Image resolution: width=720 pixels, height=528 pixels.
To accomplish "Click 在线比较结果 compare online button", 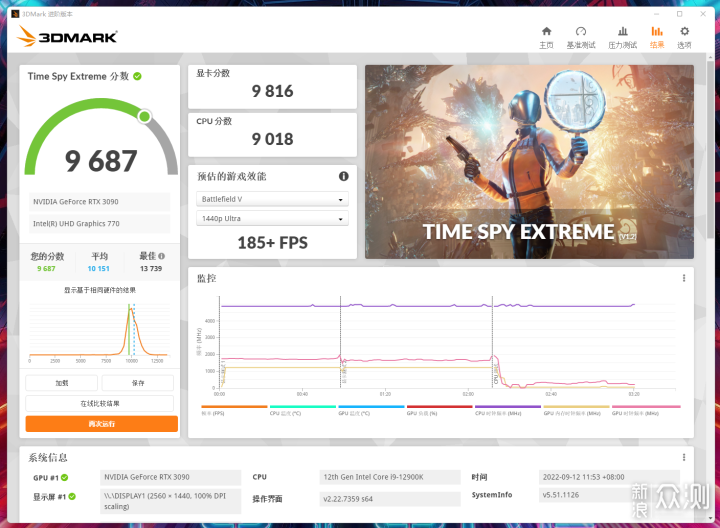I will [100, 404].
